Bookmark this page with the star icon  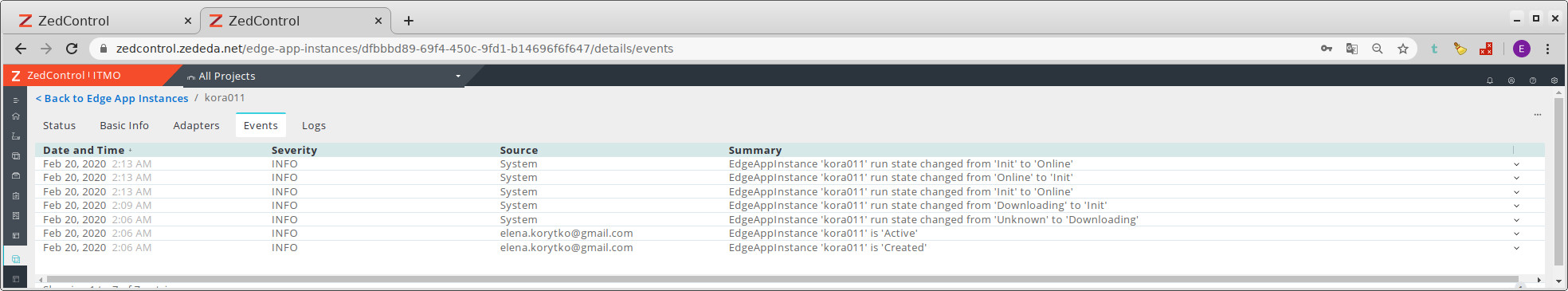pos(1402,49)
